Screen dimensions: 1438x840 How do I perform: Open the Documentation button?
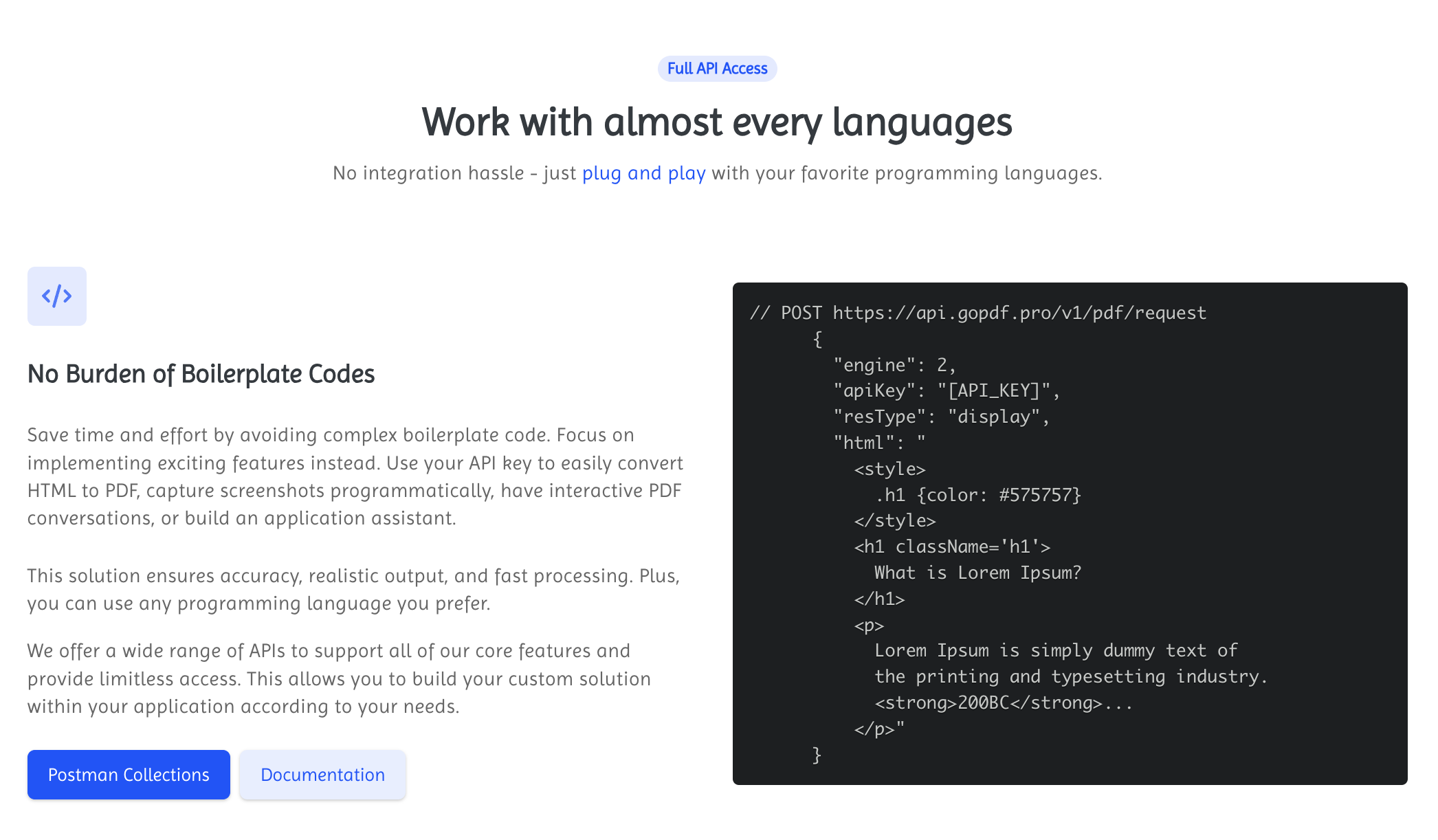tap(322, 775)
